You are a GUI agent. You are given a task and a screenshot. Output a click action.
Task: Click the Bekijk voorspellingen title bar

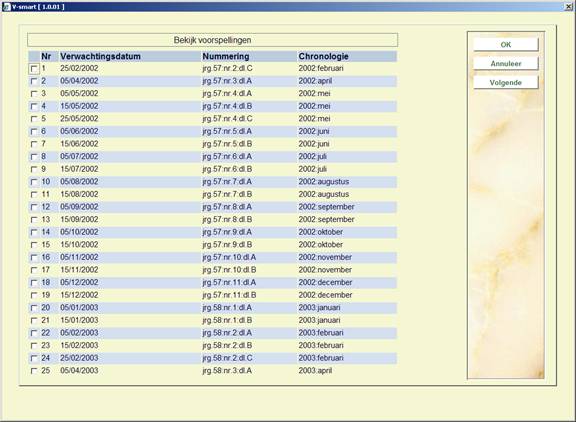click(212, 40)
